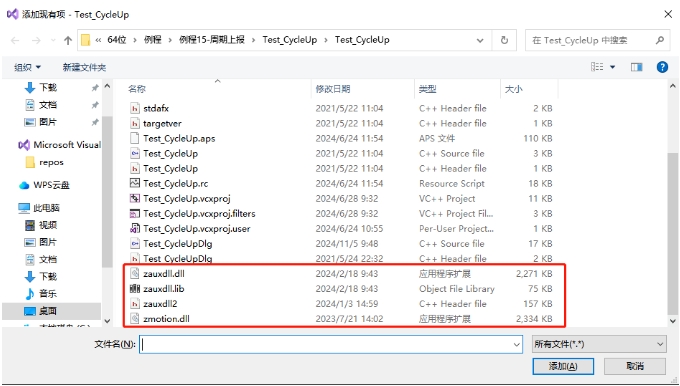Select Test_CycleUp.rc resource script icon
Viewport: 680px width, 386px height.
135,183
